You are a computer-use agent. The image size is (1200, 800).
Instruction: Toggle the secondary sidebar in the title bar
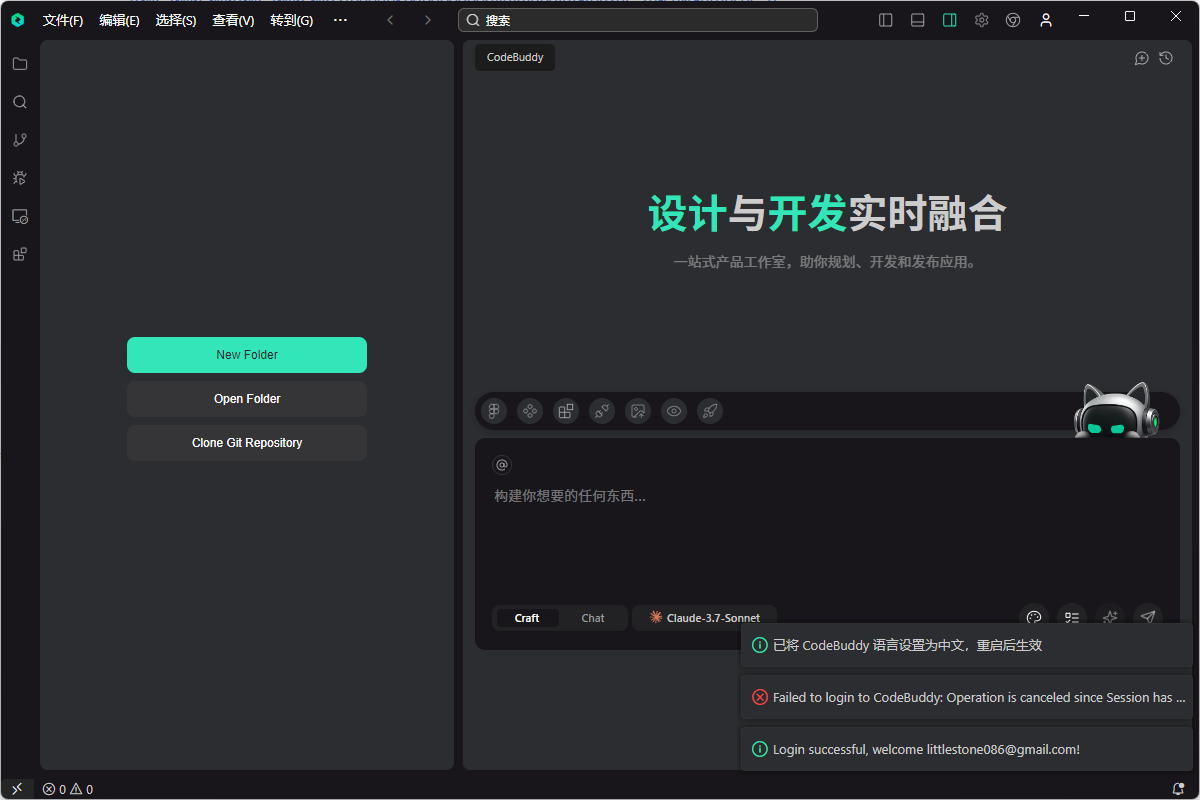point(949,19)
